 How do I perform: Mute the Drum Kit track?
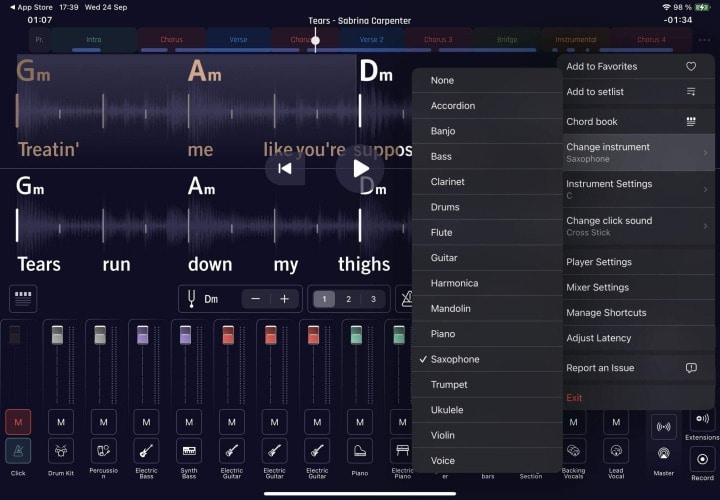coord(61,422)
